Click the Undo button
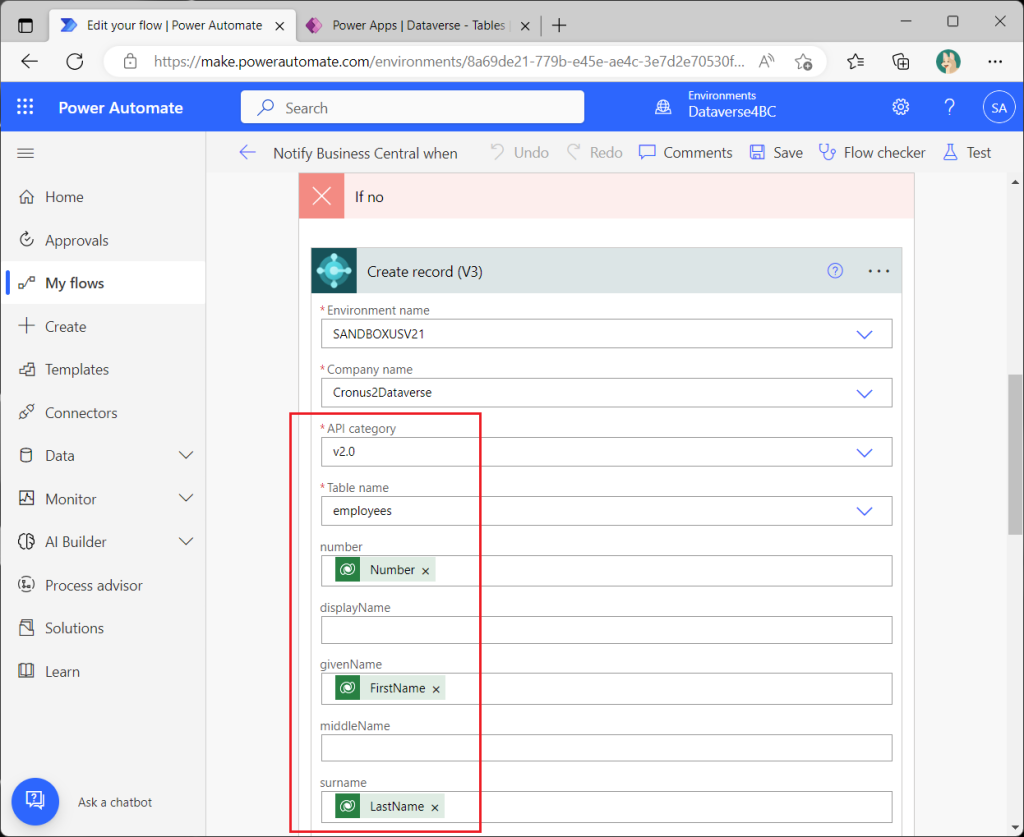 tap(519, 153)
